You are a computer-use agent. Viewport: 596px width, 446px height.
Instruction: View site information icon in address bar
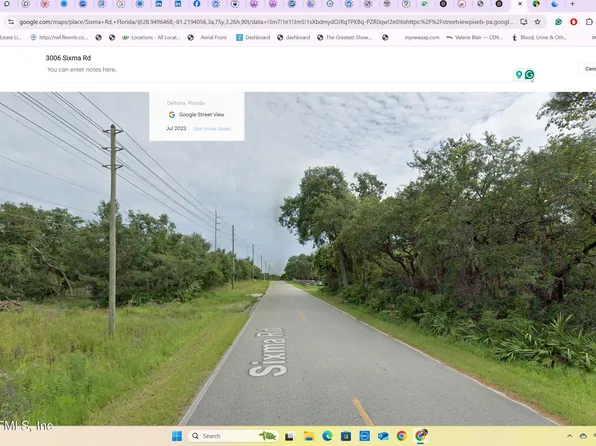[x=11, y=22]
